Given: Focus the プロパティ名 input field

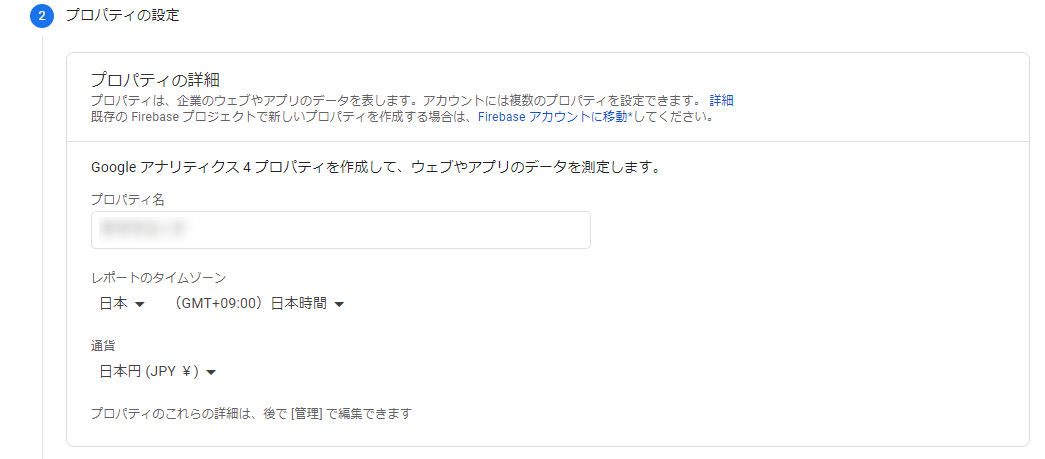Looking at the screenshot, I should [341, 230].
